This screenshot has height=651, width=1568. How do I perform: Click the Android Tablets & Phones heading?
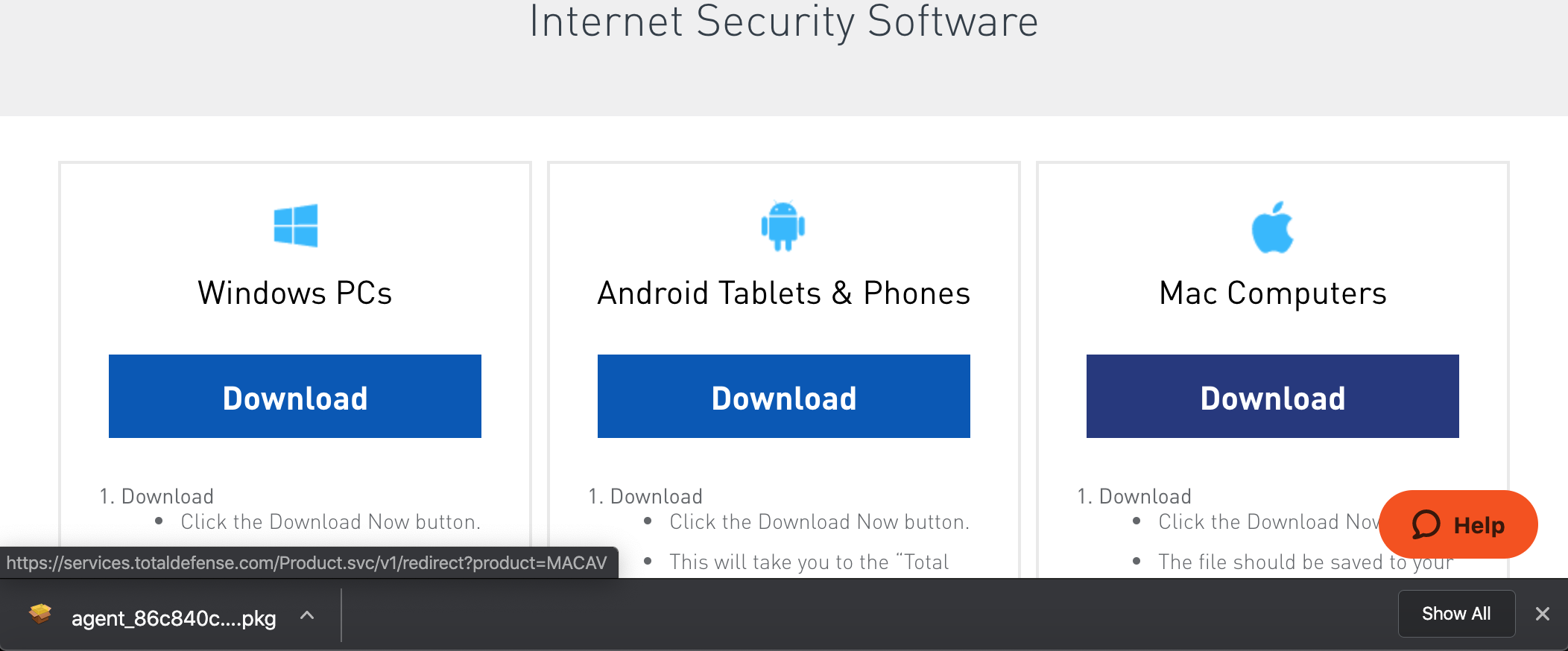[x=784, y=293]
